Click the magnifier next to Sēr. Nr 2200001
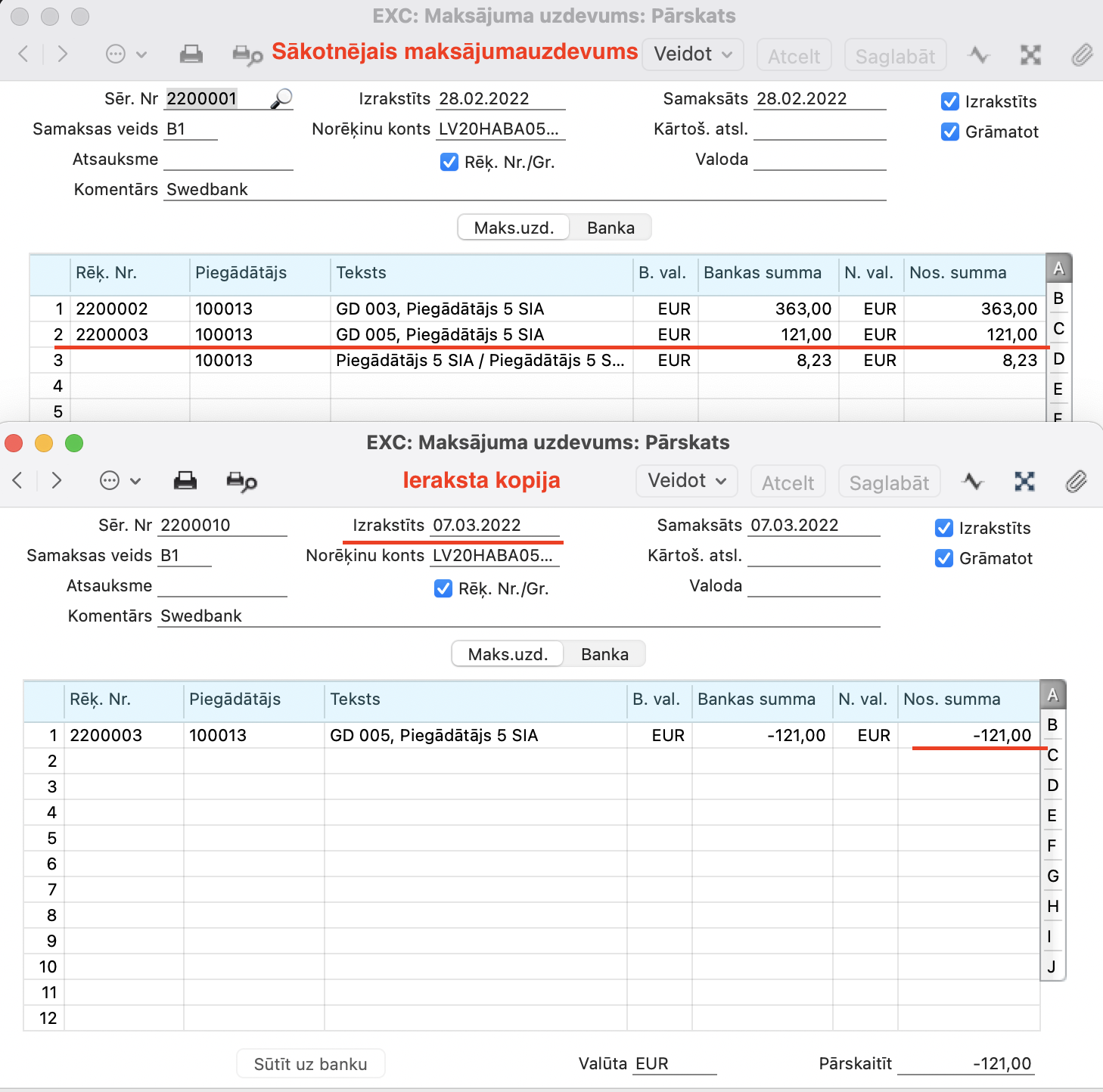1103x1092 pixels. click(281, 99)
